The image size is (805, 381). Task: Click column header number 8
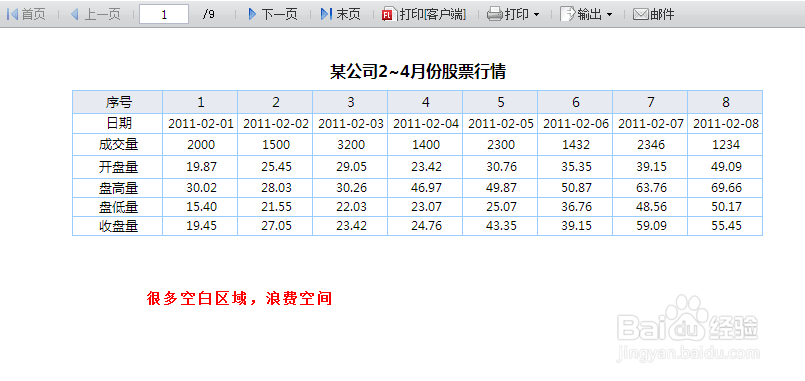(x=725, y=102)
